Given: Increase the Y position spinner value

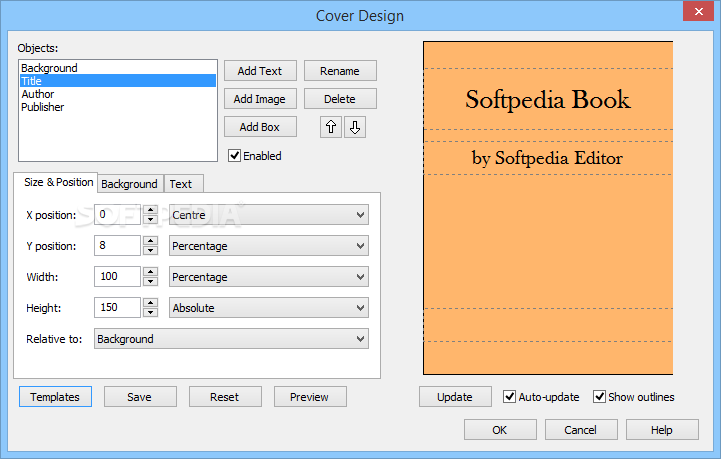Looking at the screenshot, I should pyautogui.click(x=150, y=241).
